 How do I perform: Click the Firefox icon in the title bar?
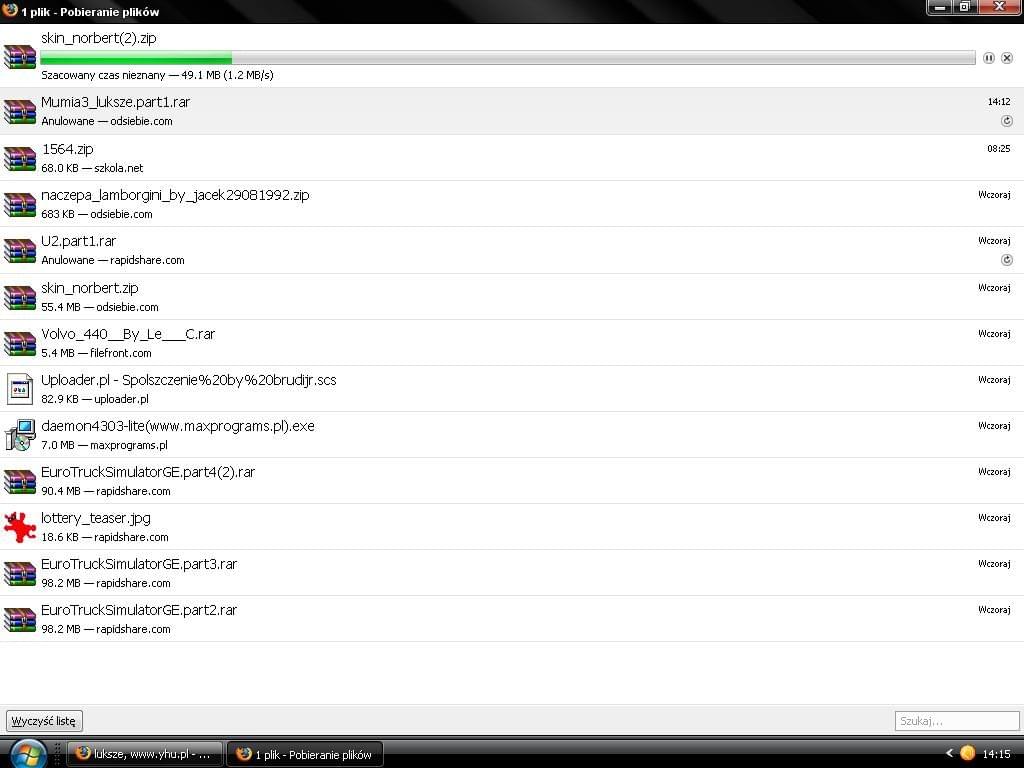9,9
